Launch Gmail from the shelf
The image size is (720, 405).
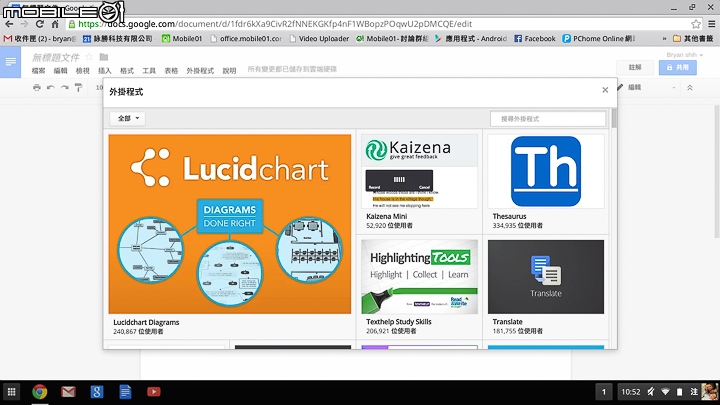pyautogui.click(x=68, y=392)
